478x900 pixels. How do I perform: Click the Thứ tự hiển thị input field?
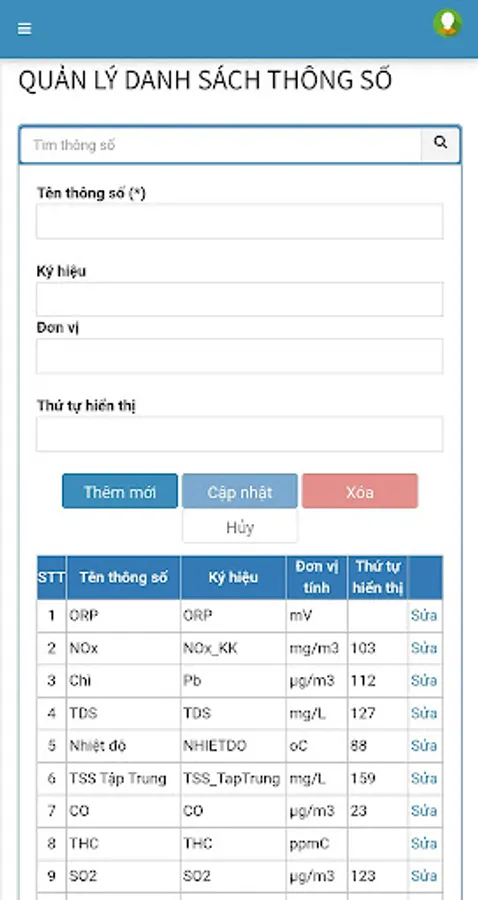click(239, 434)
